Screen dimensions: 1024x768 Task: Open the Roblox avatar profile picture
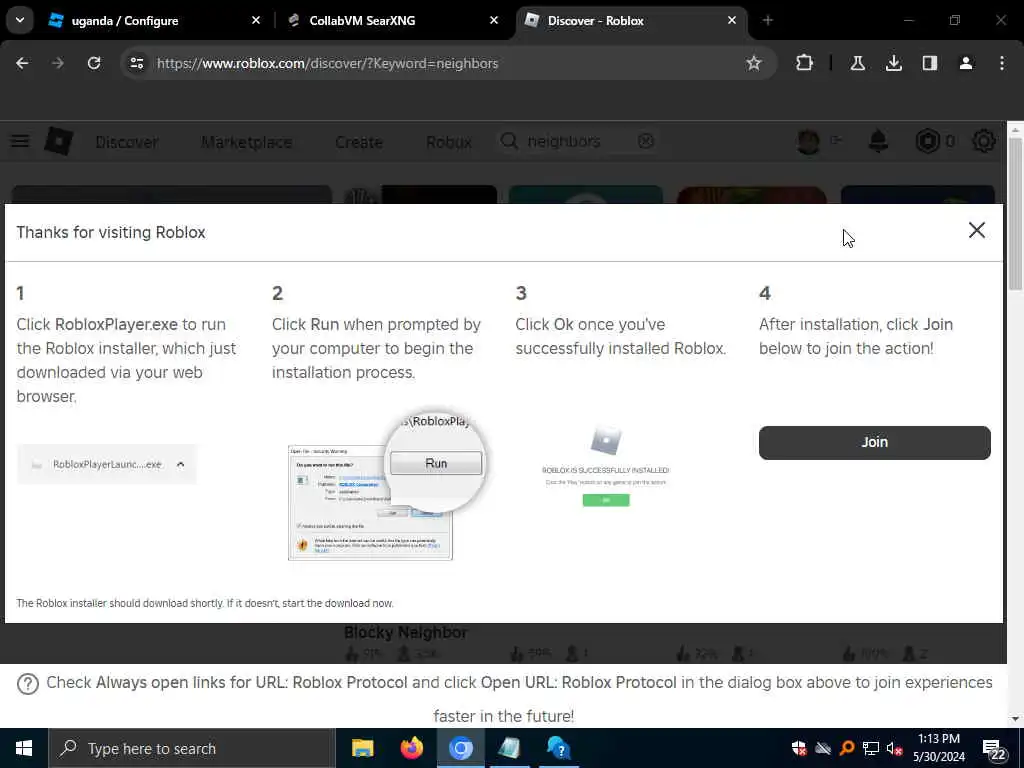tap(808, 141)
